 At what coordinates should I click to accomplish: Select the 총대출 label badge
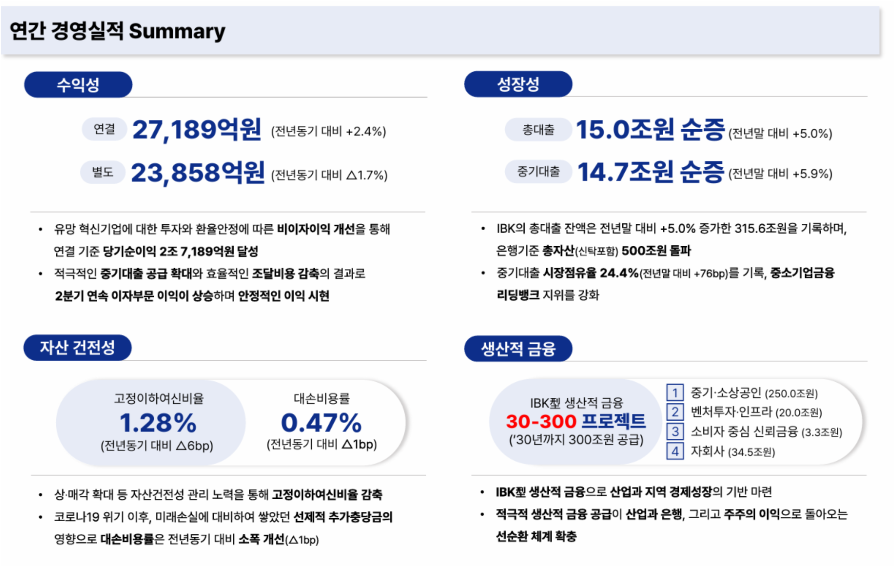tap(539, 129)
